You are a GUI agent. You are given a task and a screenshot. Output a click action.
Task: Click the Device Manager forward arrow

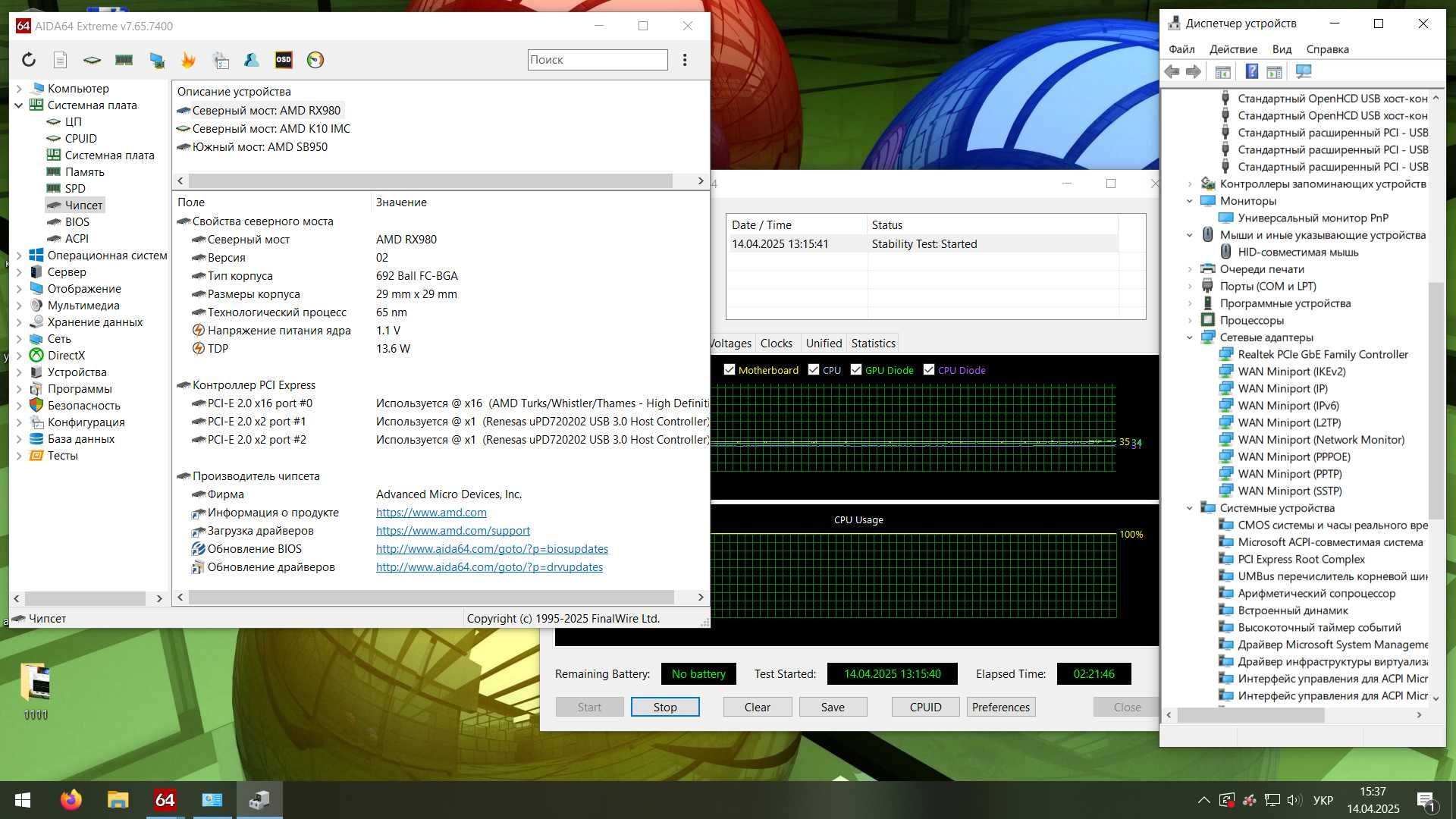click(x=1194, y=71)
